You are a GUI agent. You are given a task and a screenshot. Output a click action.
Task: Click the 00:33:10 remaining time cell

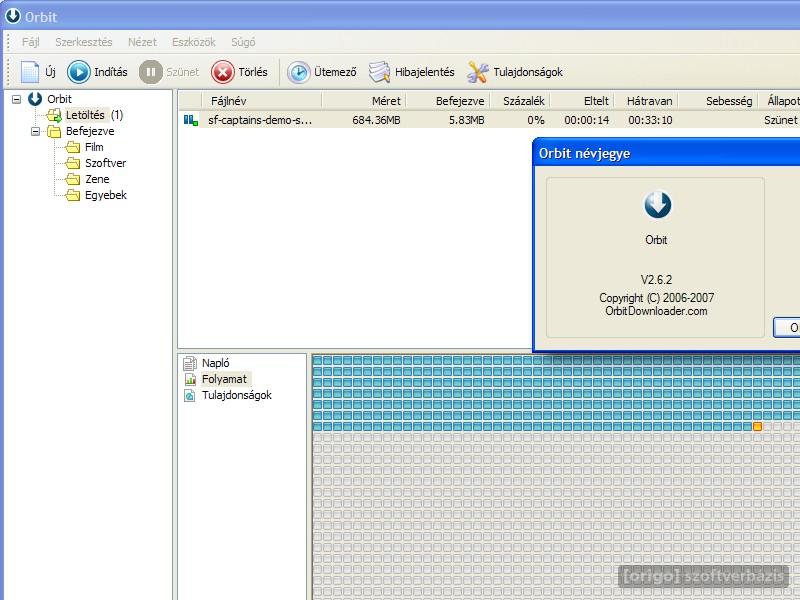coord(650,120)
